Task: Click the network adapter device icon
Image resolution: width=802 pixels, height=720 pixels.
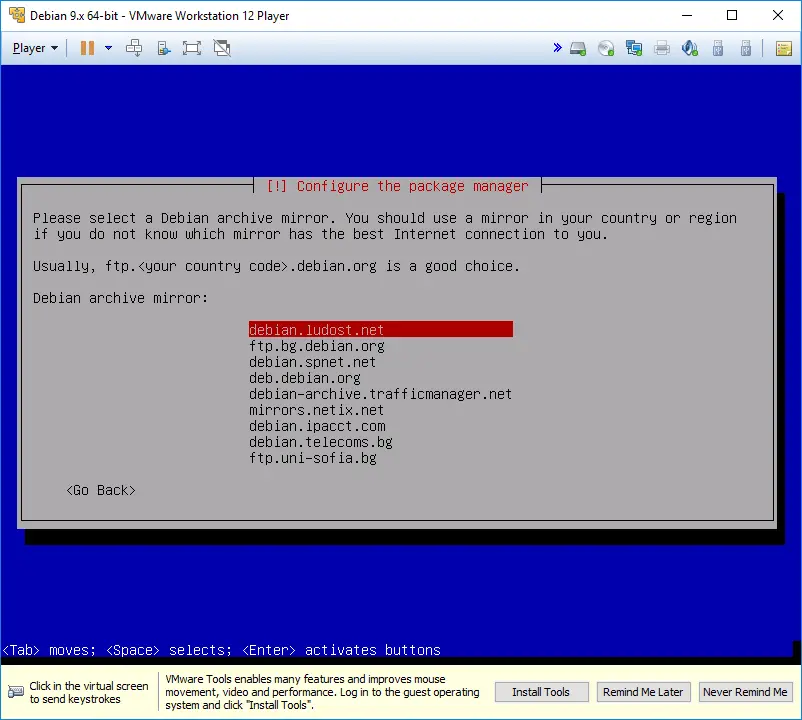Action: point(634,49)
